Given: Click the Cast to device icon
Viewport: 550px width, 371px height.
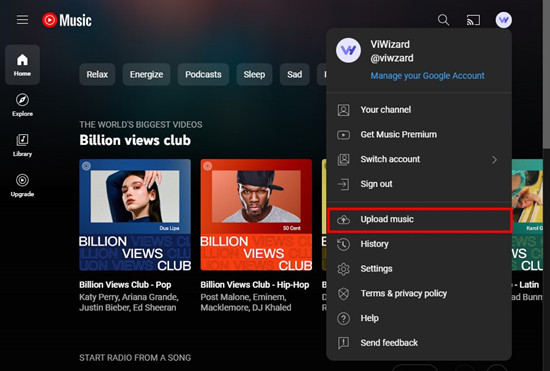Looking at the screenshot, I should 473,20.
